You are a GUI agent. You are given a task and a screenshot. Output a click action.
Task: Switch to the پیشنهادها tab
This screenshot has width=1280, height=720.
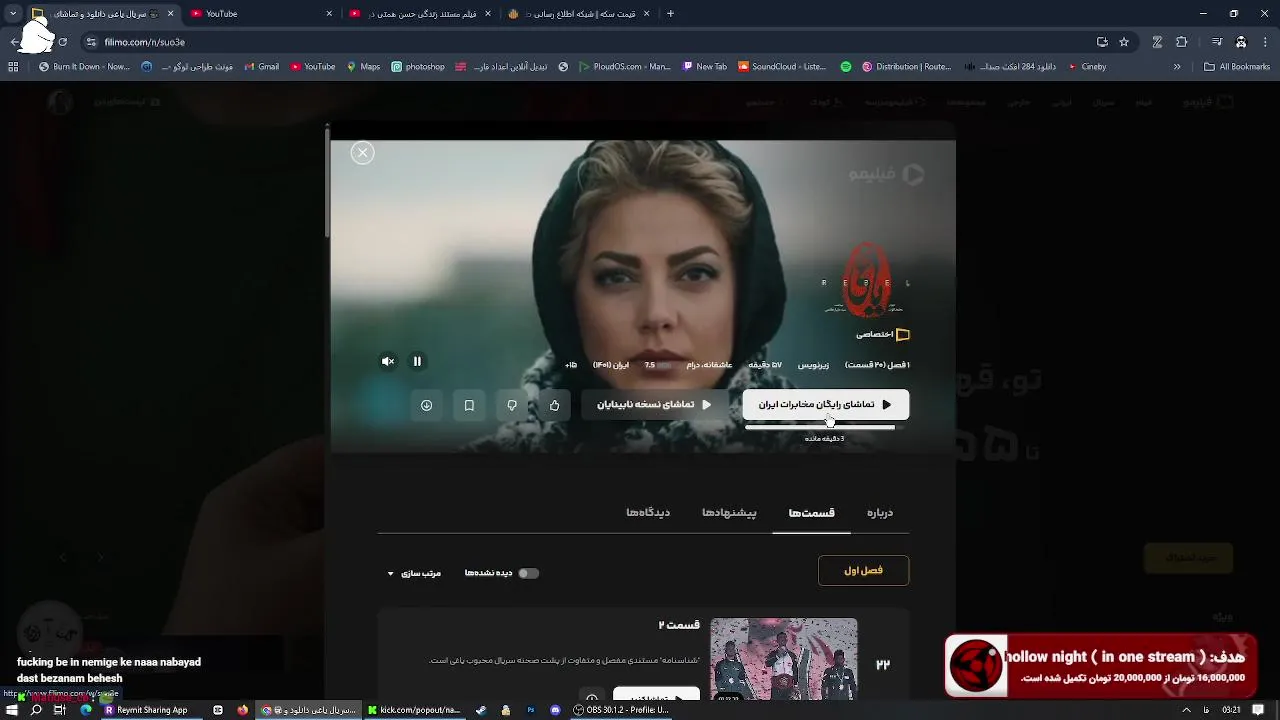click(729, 512)
